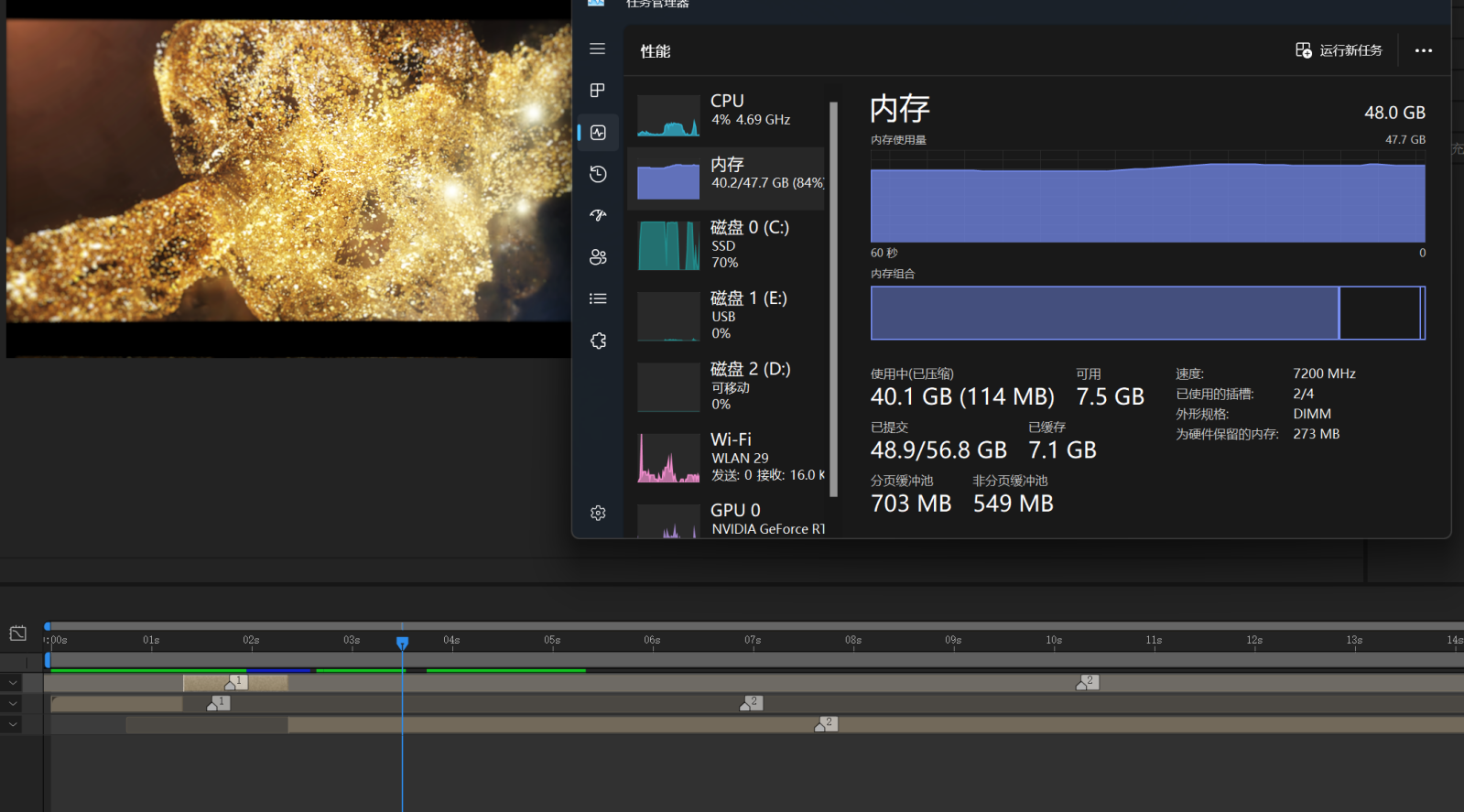Open the Details list page icon
This screenshot has width=1464, height=812.
point(598,298)
